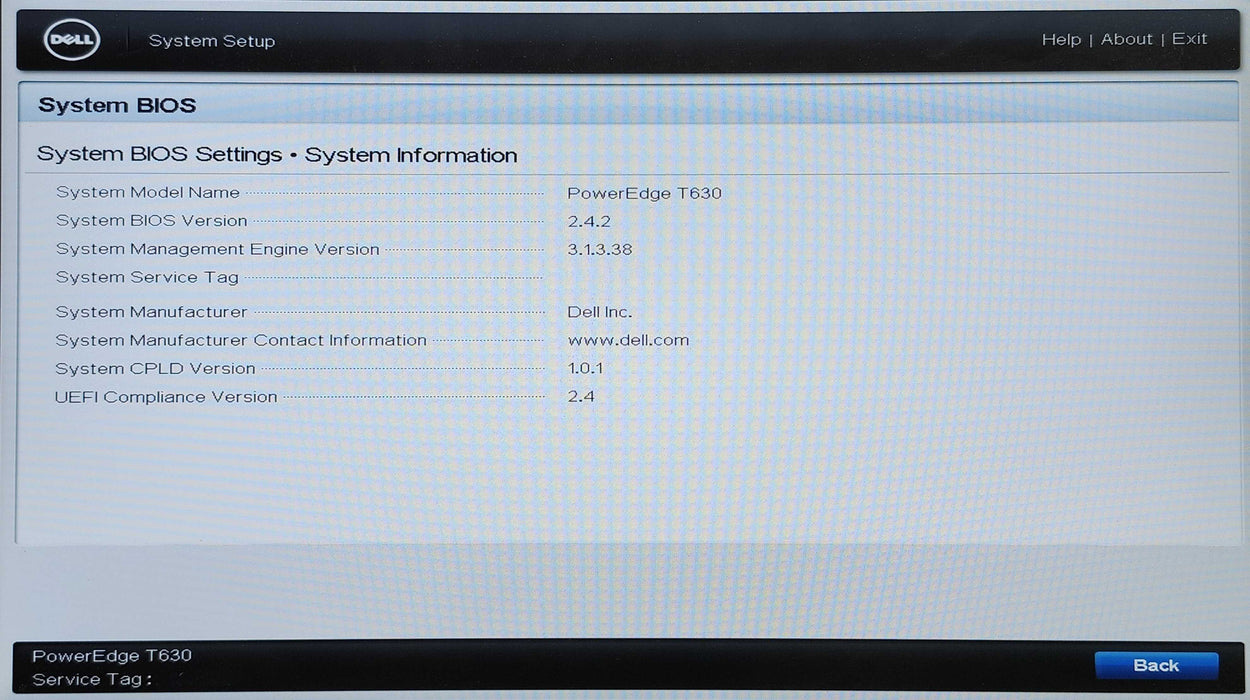This screenshot has width=1250, height=700.
Task: Select the System Service Tag label
Action: (147, 278)
